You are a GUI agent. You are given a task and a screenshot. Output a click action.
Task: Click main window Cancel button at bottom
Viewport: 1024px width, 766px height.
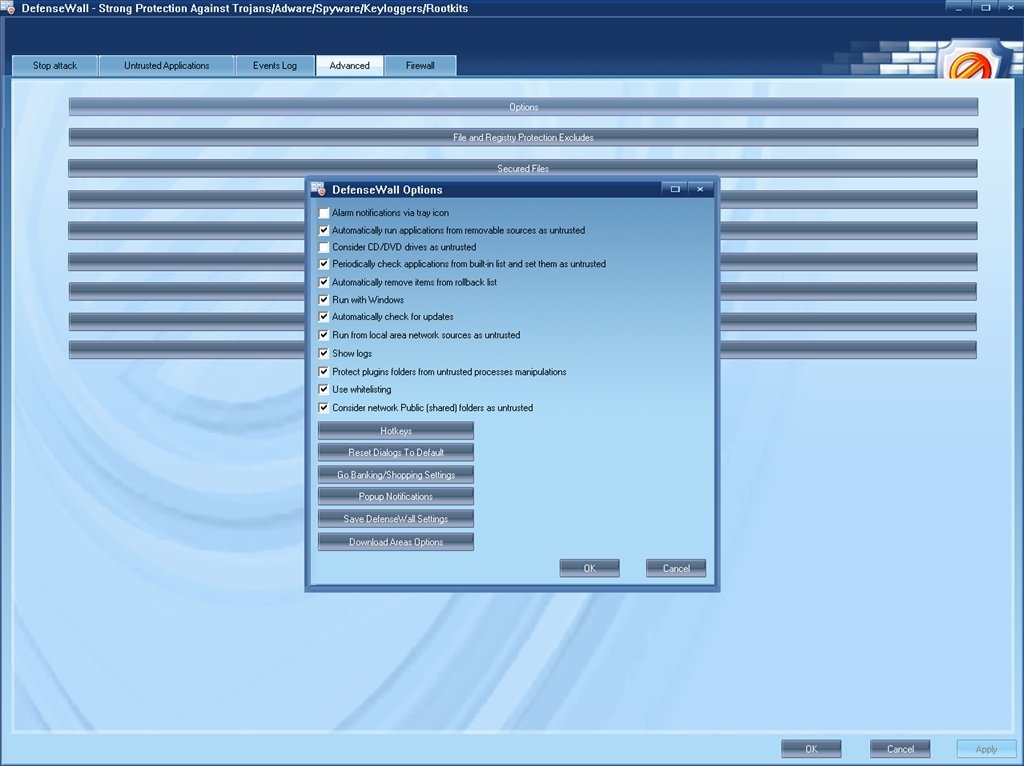point(900,749)
